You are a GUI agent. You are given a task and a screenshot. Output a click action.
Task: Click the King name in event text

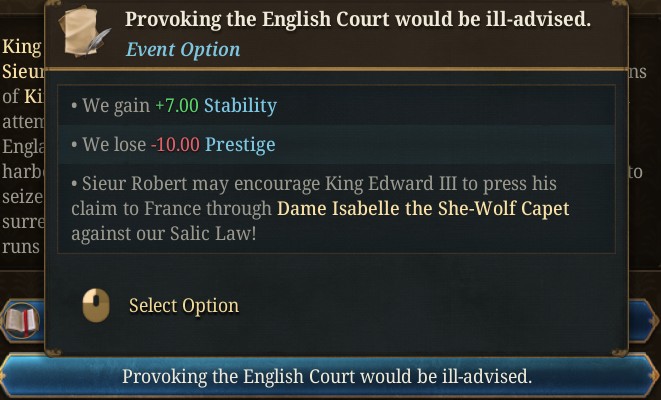(21, 46)
